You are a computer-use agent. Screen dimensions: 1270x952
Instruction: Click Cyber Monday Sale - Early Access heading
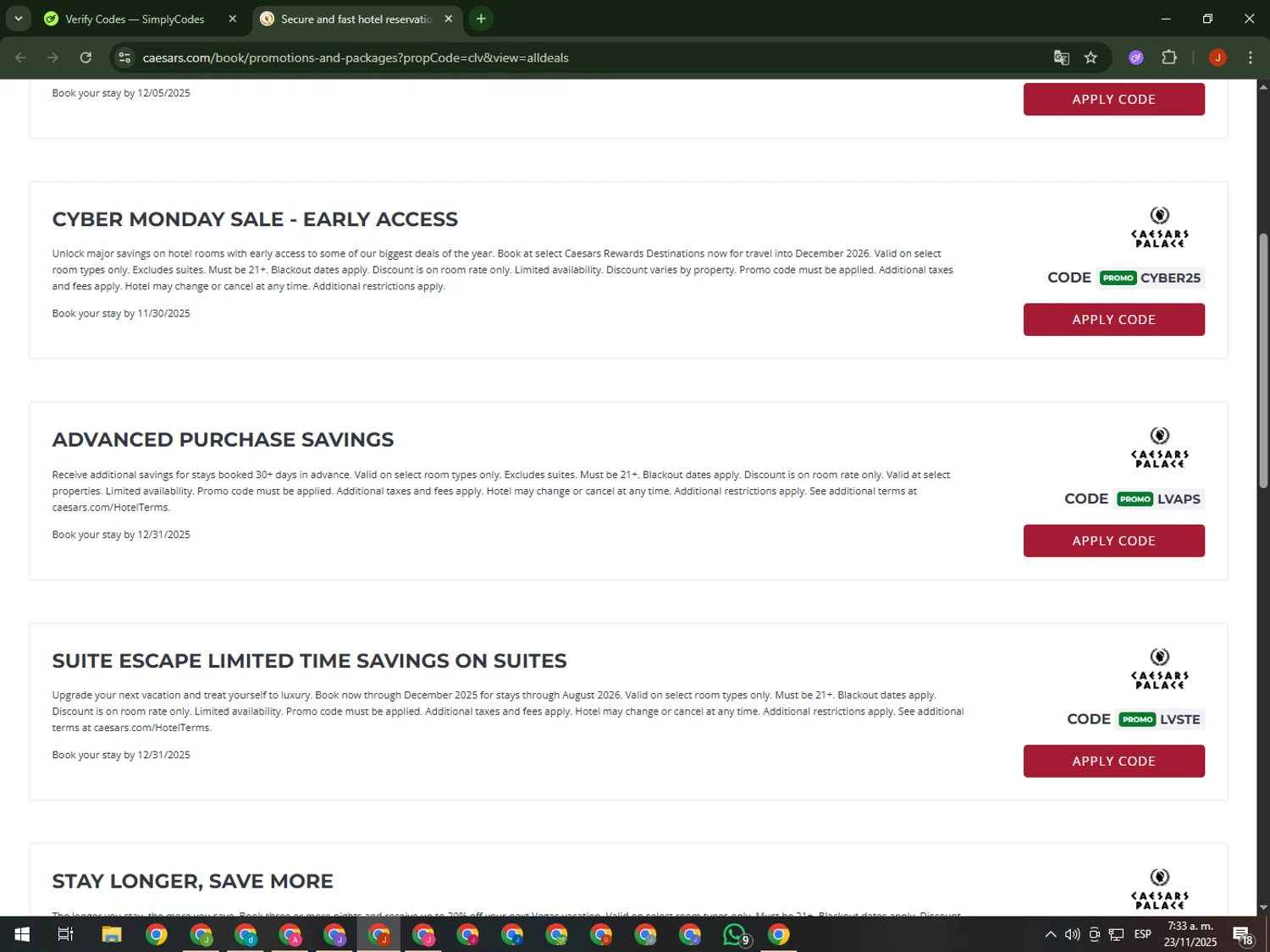point(255,219)
